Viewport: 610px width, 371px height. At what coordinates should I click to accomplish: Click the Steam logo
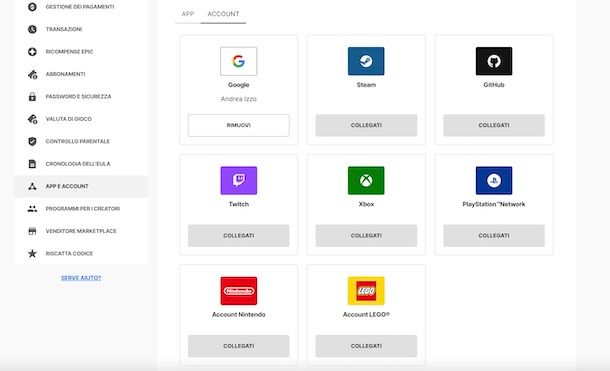(x=366, y=61)
